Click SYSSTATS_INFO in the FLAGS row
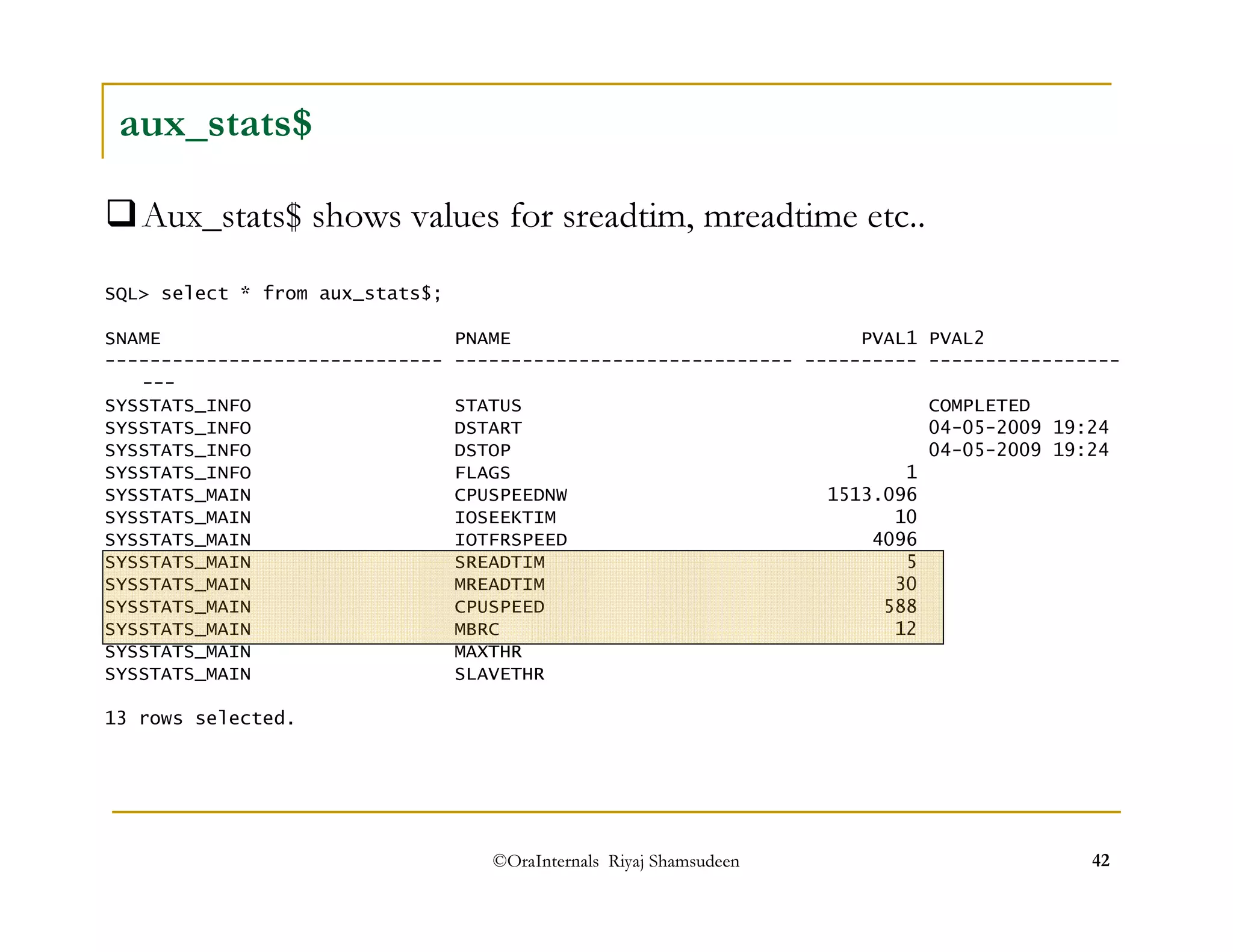The height and width of the screenshot is (952, 1233). pos(178,473)
